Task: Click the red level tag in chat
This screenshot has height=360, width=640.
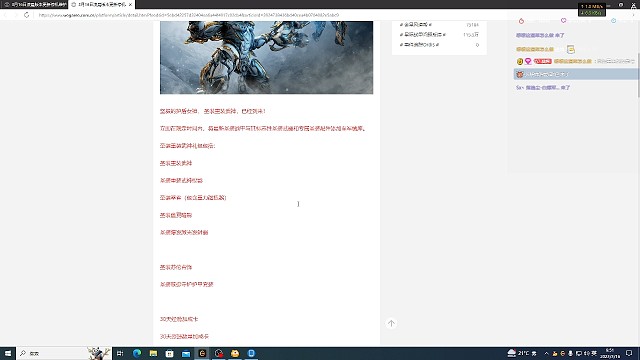Action: [542, 61]
